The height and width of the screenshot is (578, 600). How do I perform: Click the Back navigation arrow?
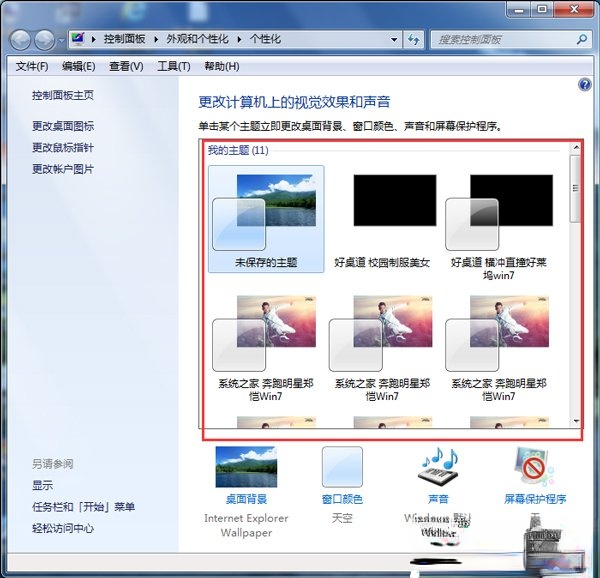tap(20, 40)
